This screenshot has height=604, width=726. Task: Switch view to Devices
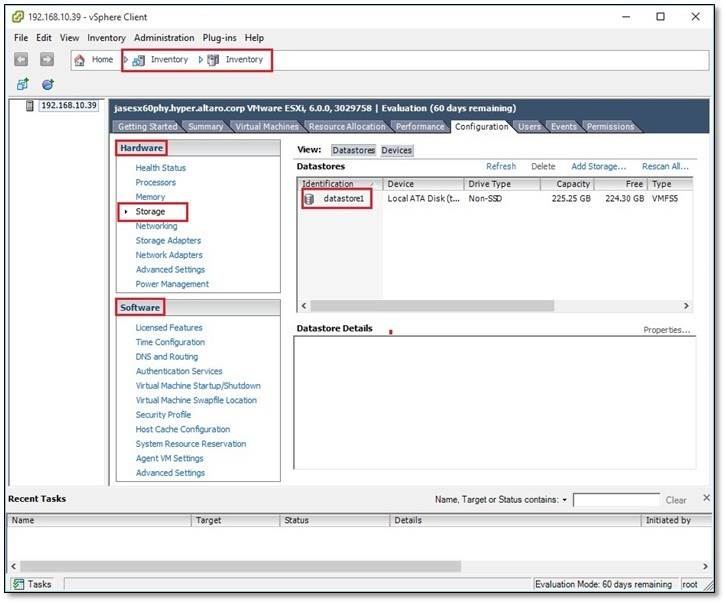coord(396,150)
